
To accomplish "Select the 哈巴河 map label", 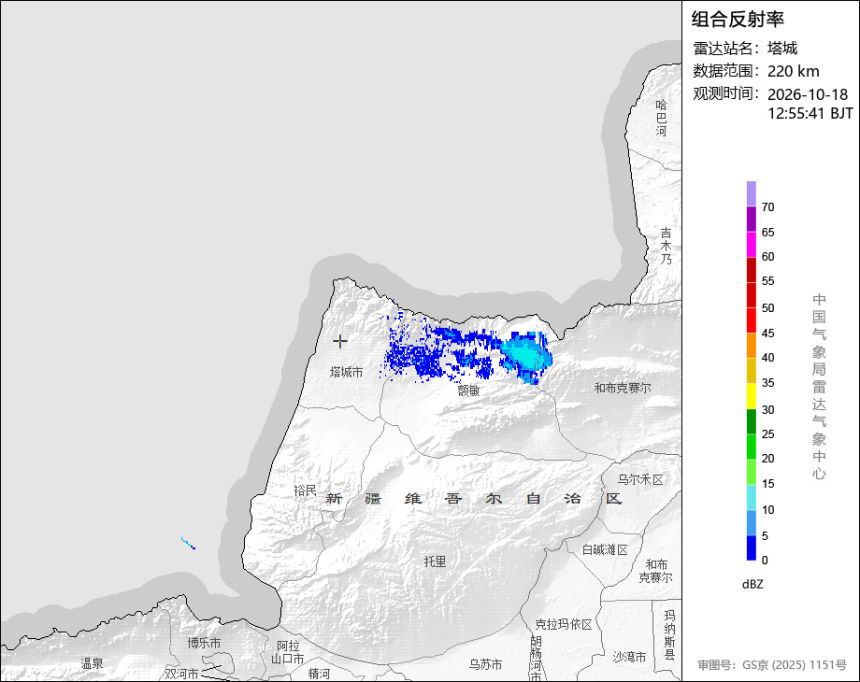I will tap(661, 118).
